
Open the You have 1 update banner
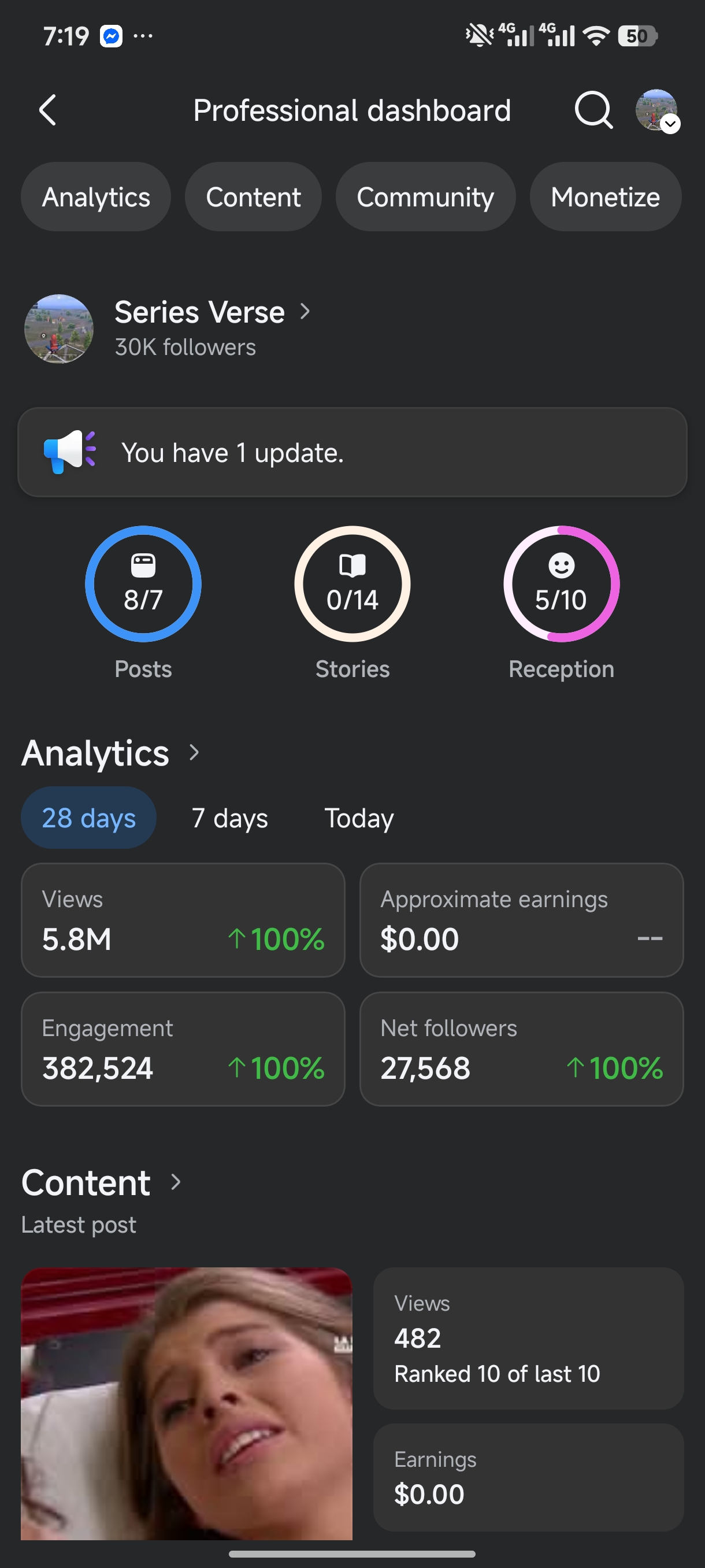352,452
